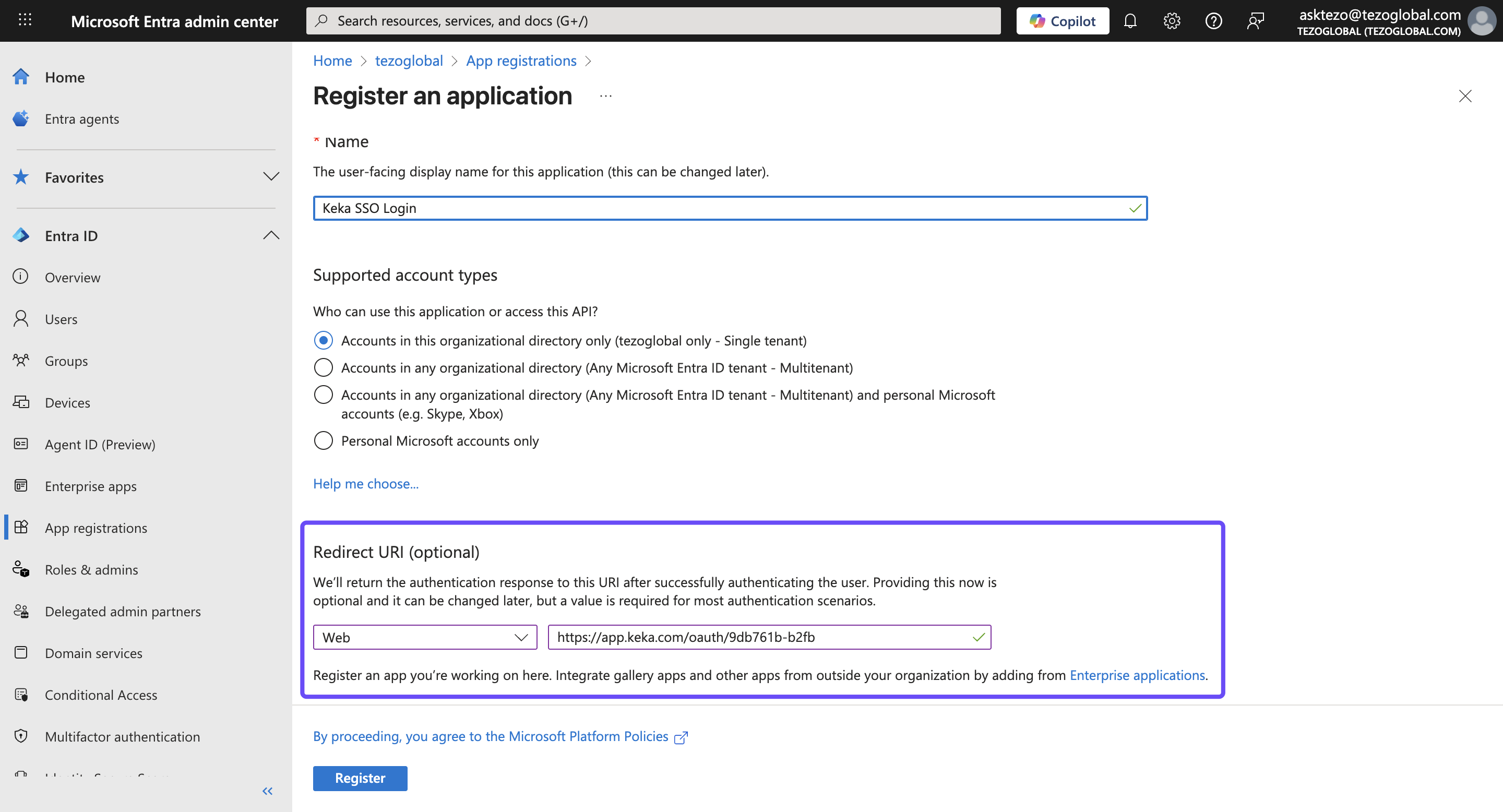Select the Multitenant accounts only radio option
The height and width of the screenshot is (812, 1503).
click(323, 367)
